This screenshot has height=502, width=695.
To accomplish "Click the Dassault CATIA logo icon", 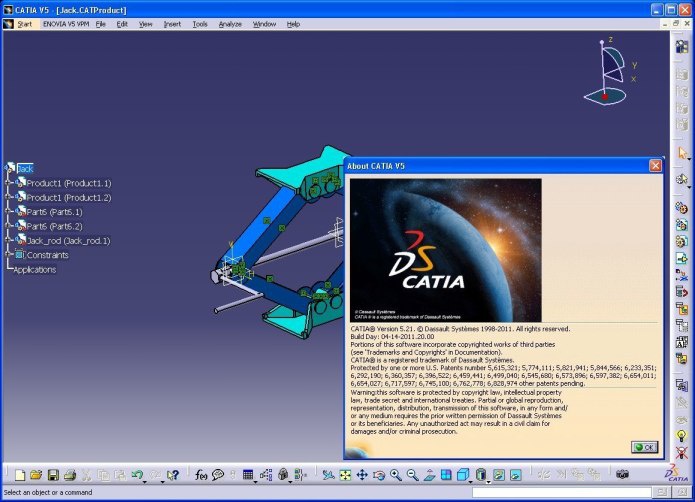I will (x=676, y=473).
